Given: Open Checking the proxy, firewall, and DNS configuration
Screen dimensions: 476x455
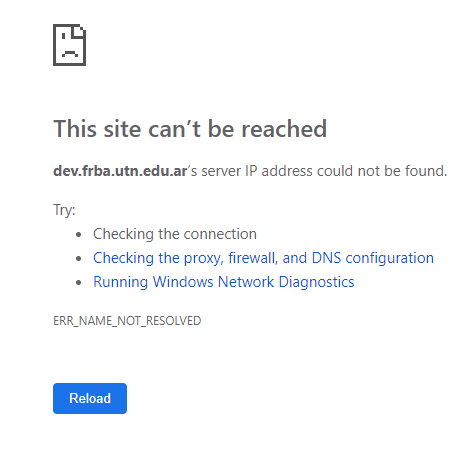Looking at the screenshot, I should coord(263,258).
